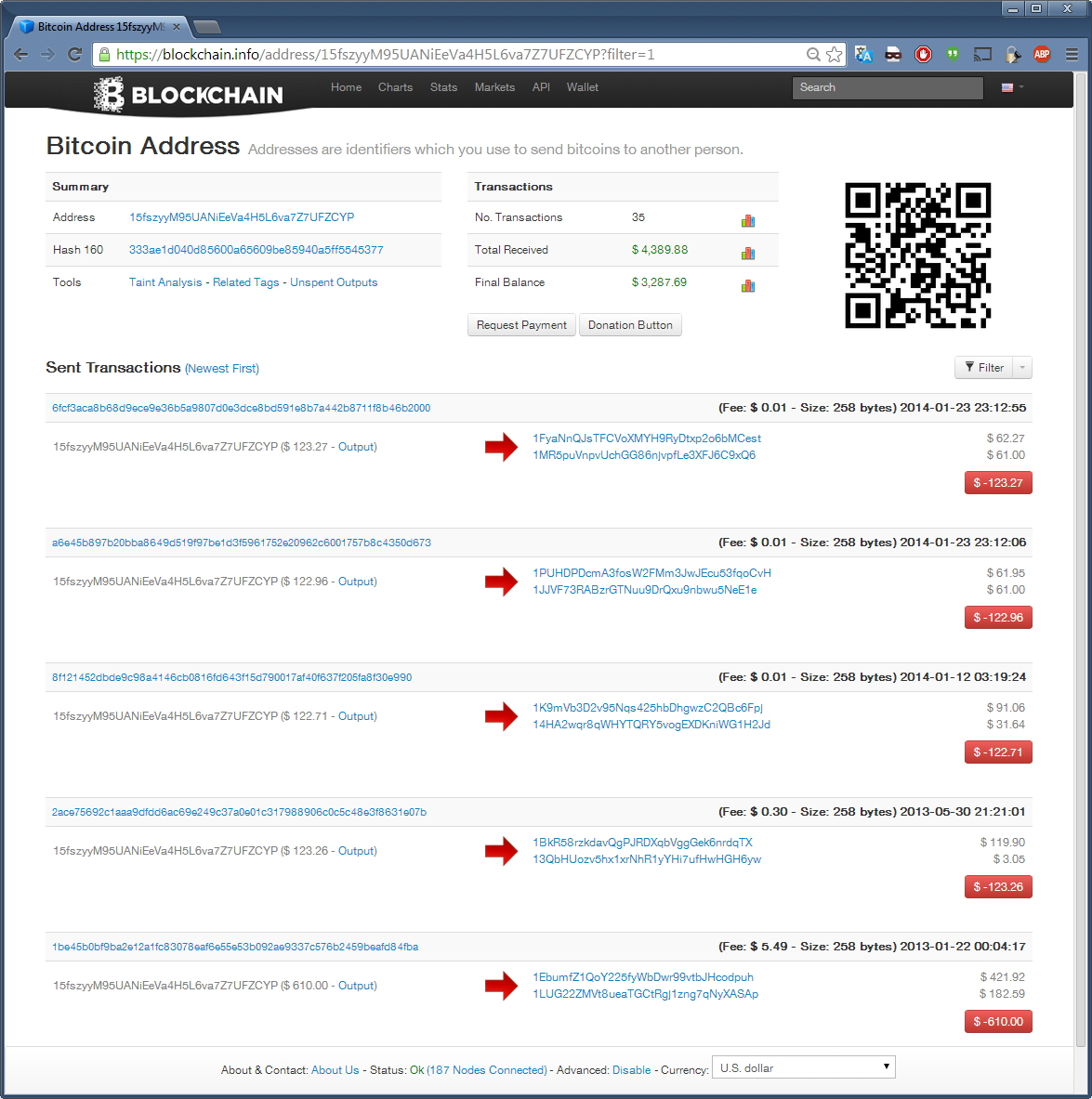Open transaction hash 6fcf3aca8b68d9ece9e36b5a...

pos(242,408)
